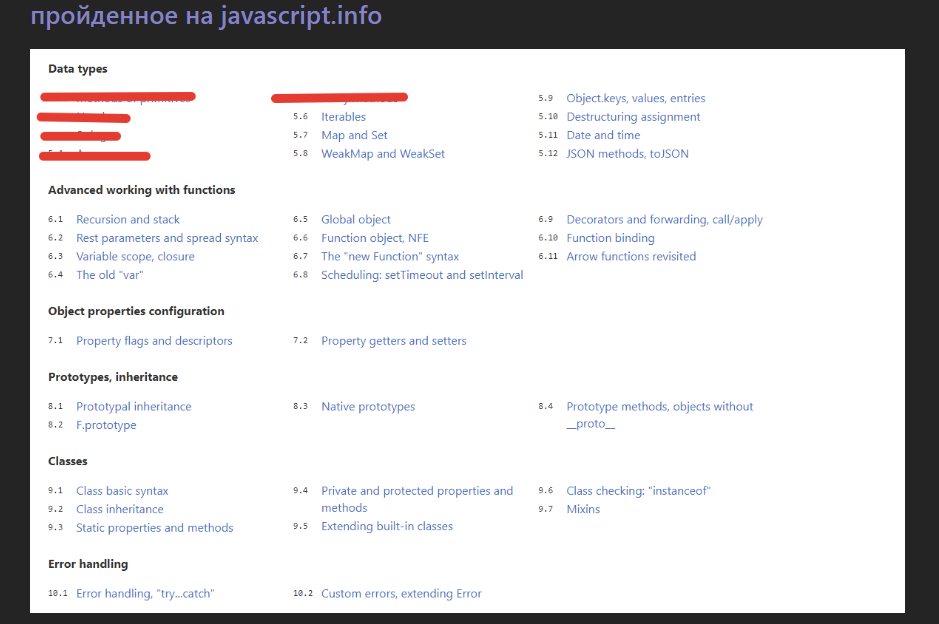
Task: Open Property flags and descriptors link
Action: 154,341
